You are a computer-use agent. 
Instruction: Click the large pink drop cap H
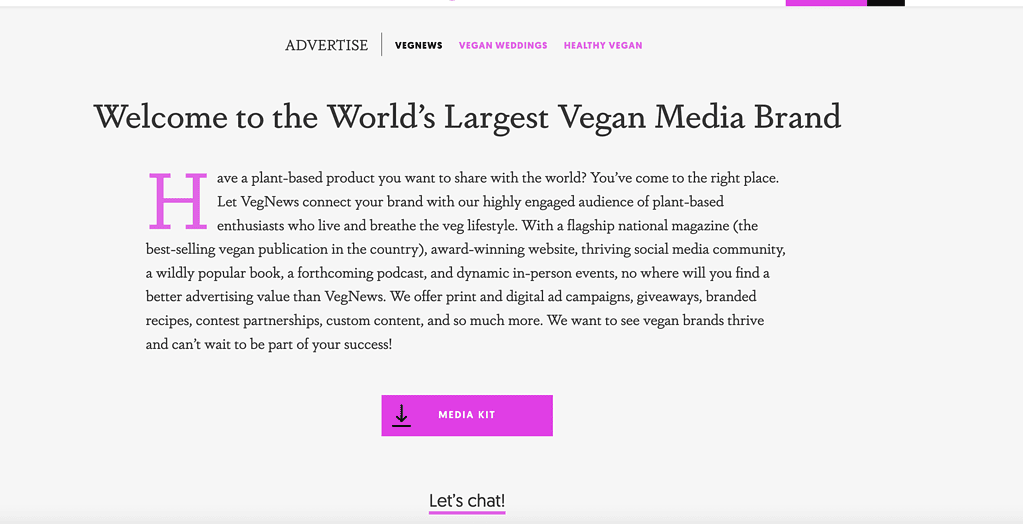point(178,201)
